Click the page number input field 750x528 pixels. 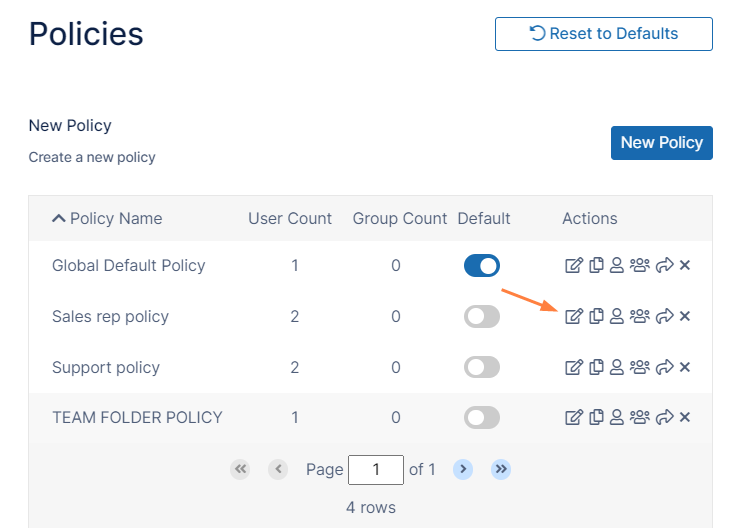pyautogui.click(x=375, y=469)
